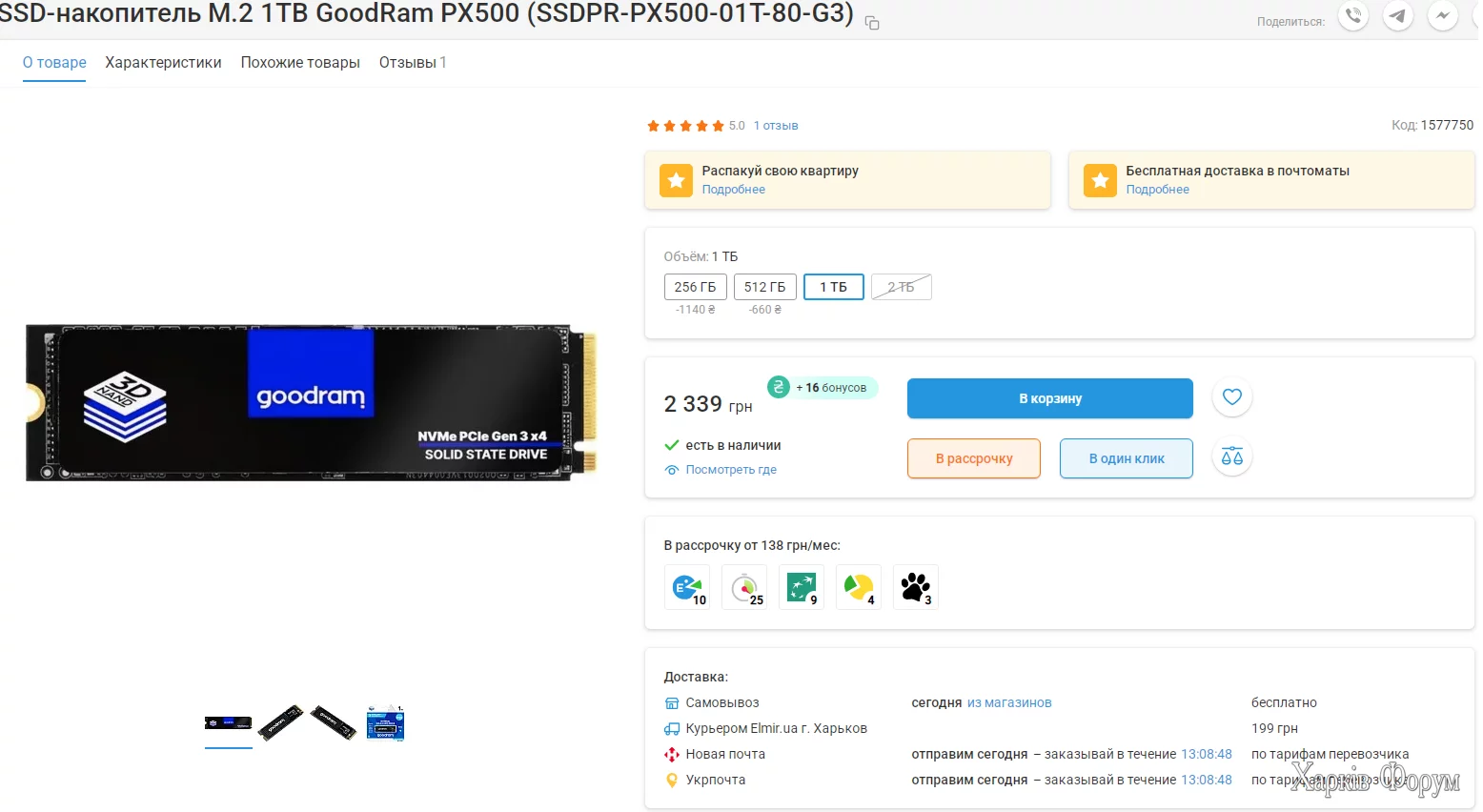
Task: Click the 'бесплатно' pickup cost
Action: tap(1284, 703)
